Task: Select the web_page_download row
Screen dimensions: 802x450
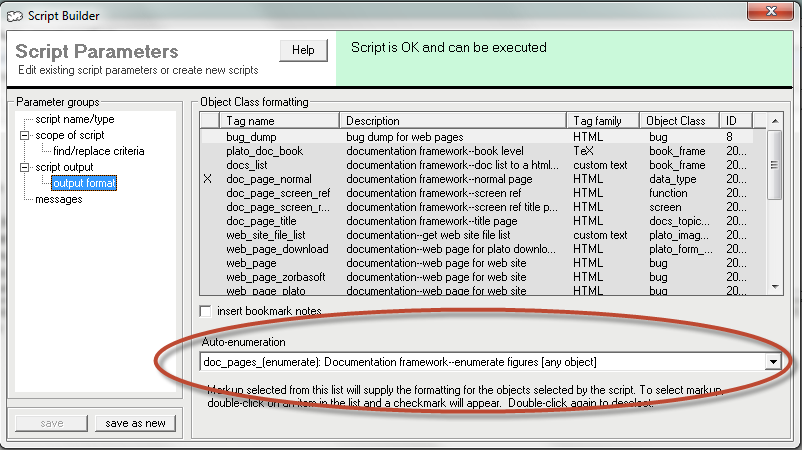Action: [x=276, y=248]
